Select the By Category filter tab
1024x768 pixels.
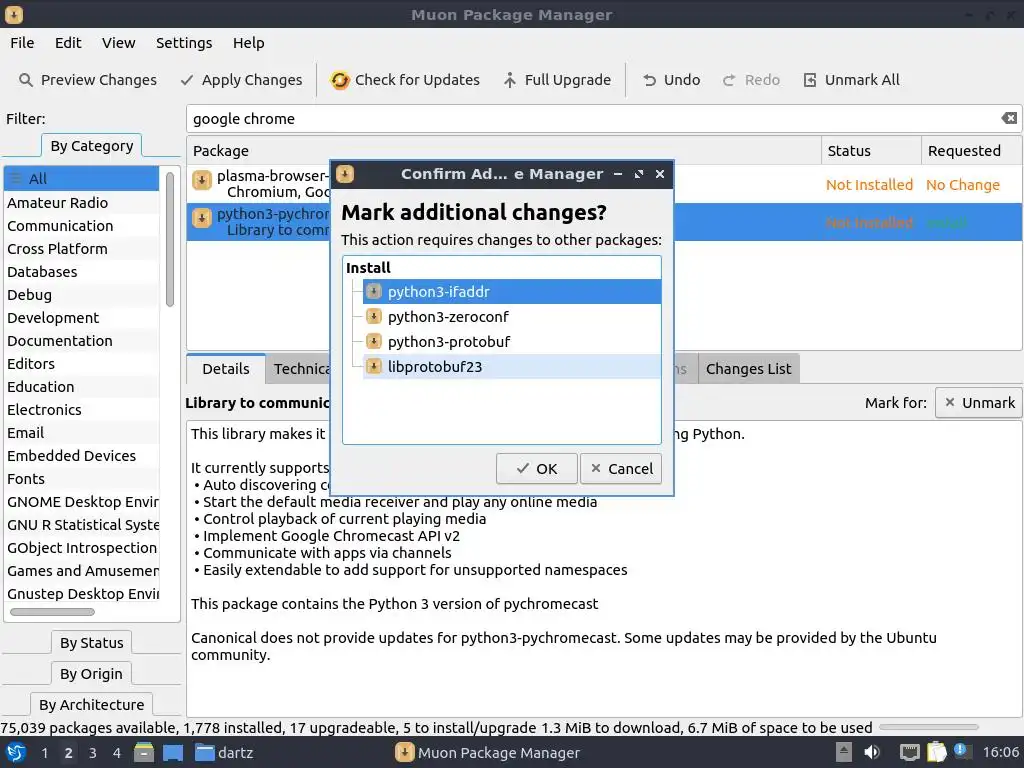click(91, 146)
